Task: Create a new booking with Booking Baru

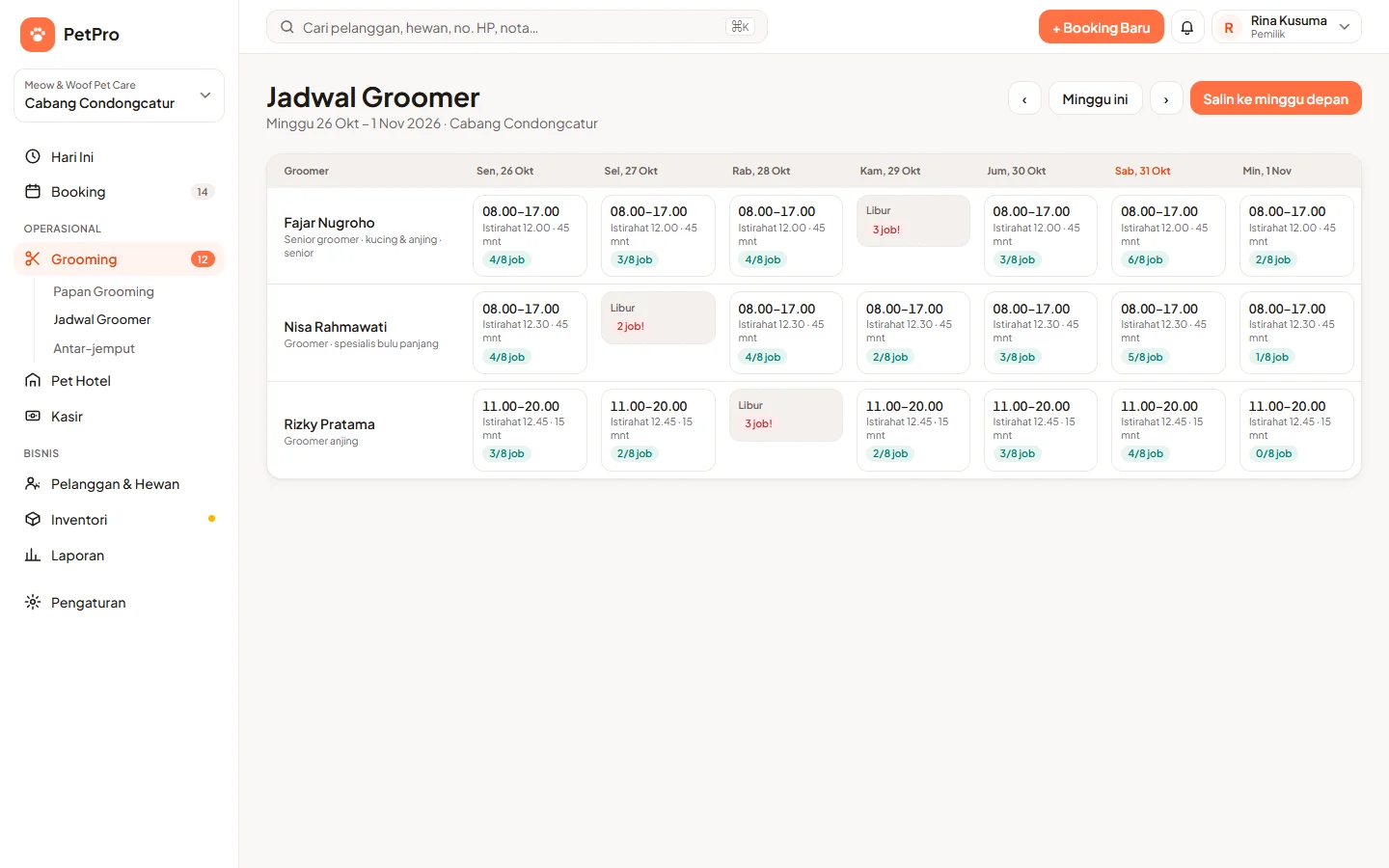Action: tap(1101, 27)
